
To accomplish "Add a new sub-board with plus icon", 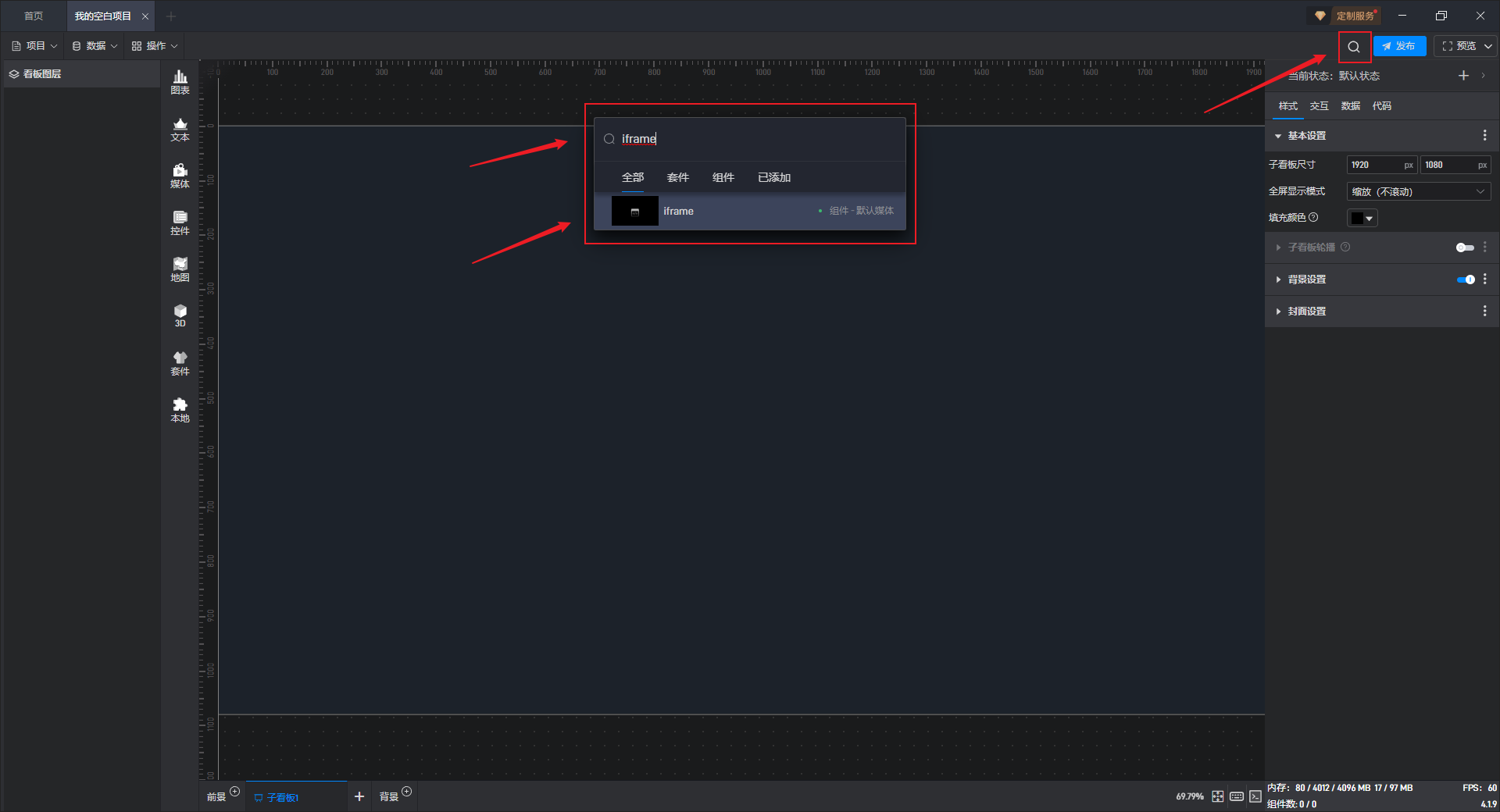I will 359,796.
